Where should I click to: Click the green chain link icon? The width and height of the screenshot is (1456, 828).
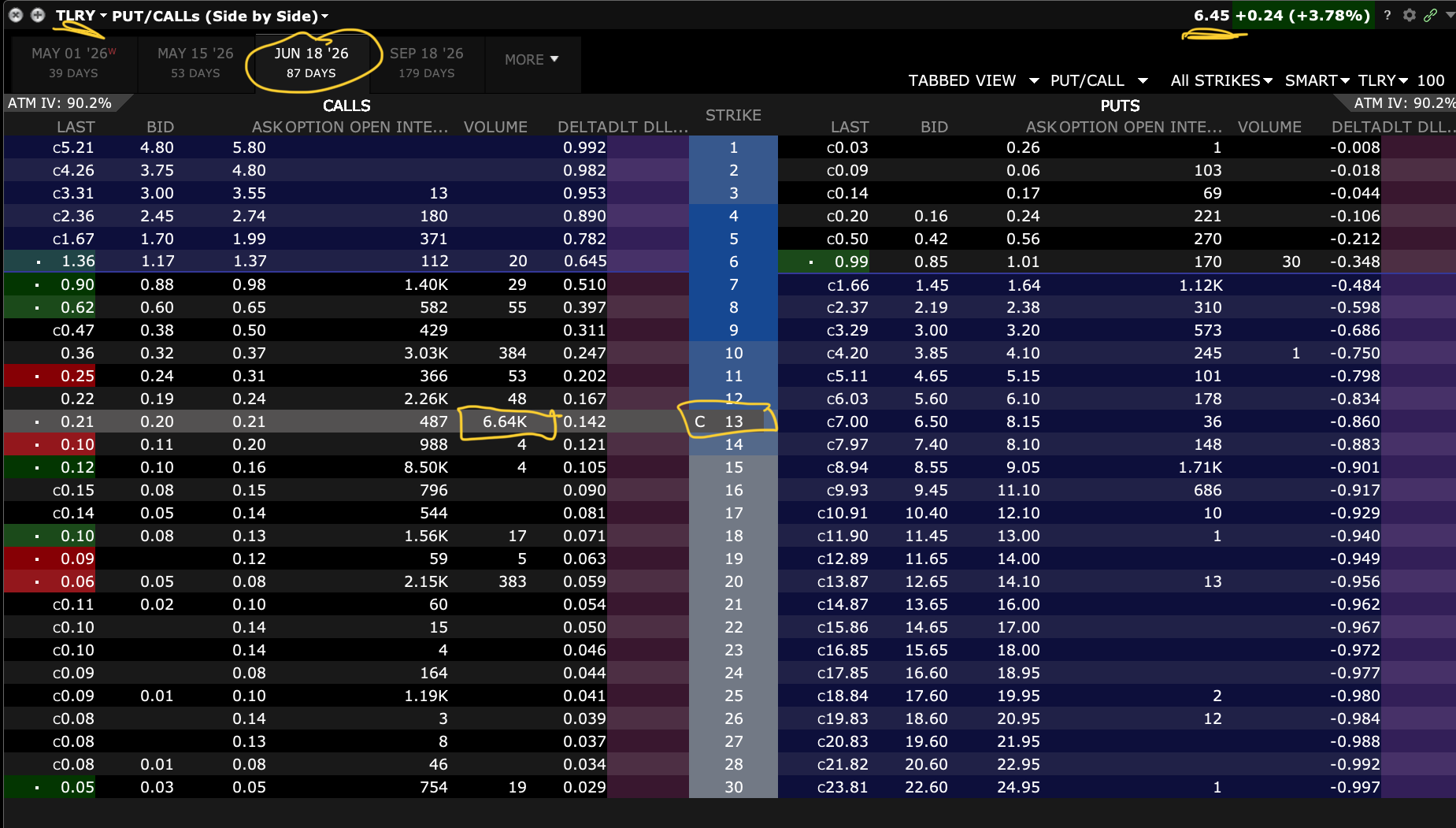coord(1430,15)
